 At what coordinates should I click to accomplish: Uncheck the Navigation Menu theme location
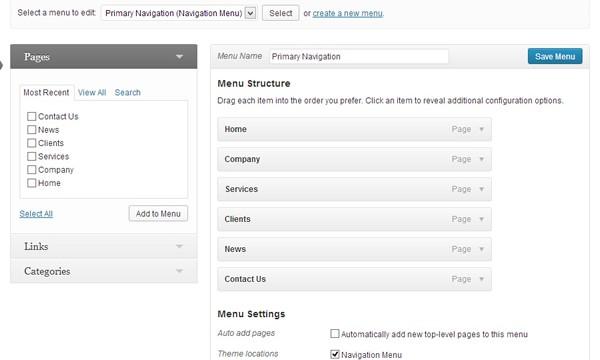[335, 354]
